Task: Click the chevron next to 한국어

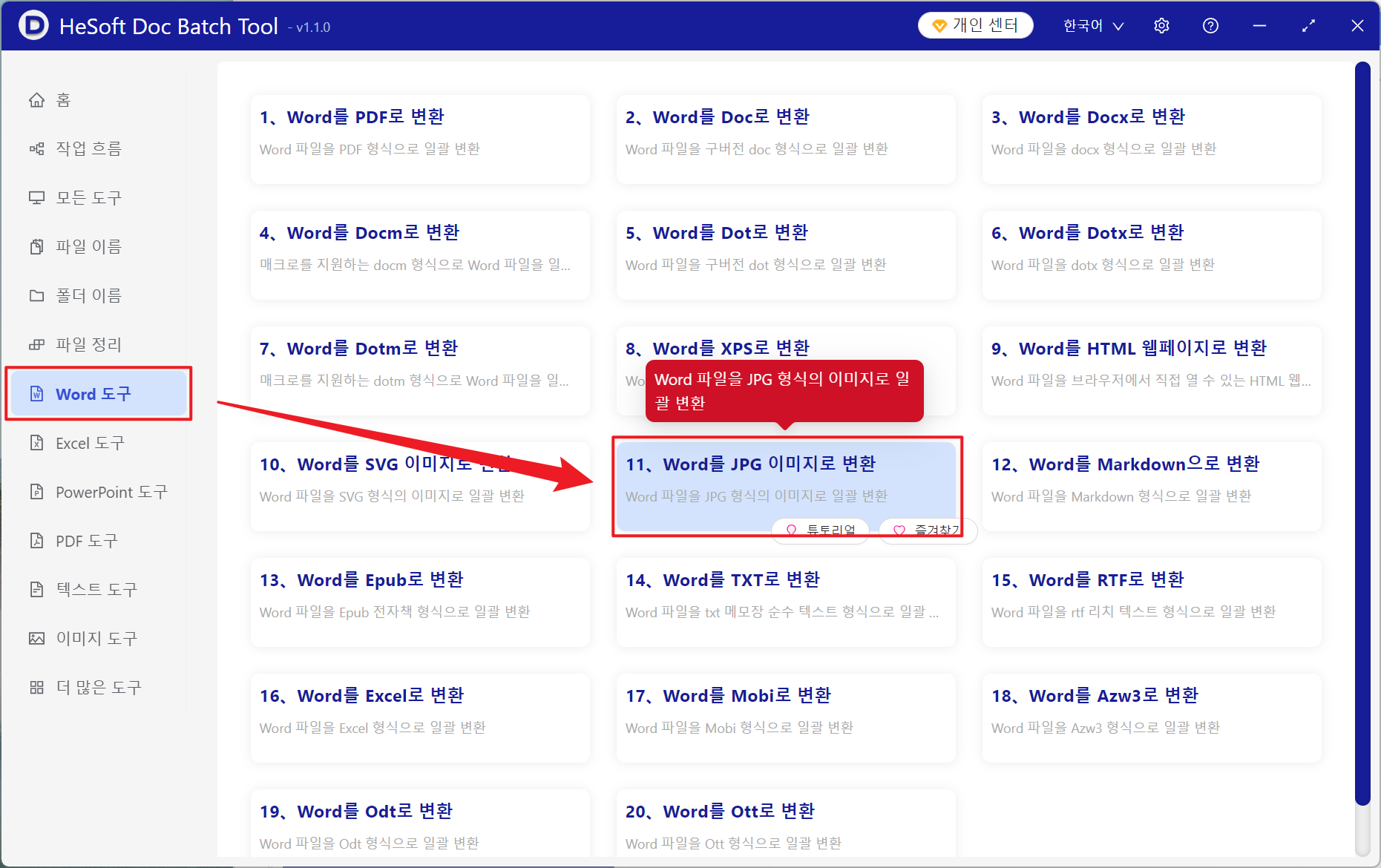Action: (x=1118, y=27)
